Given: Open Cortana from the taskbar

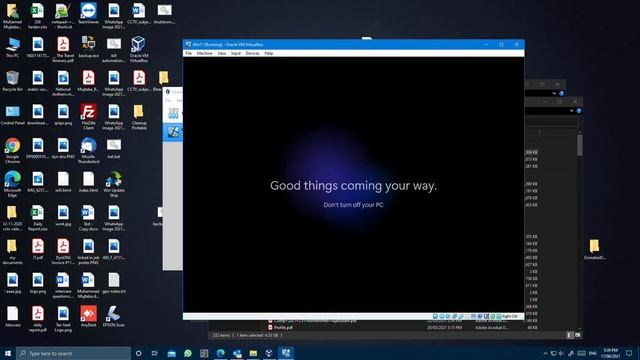Looking at the screenshot, I should 138,353.
